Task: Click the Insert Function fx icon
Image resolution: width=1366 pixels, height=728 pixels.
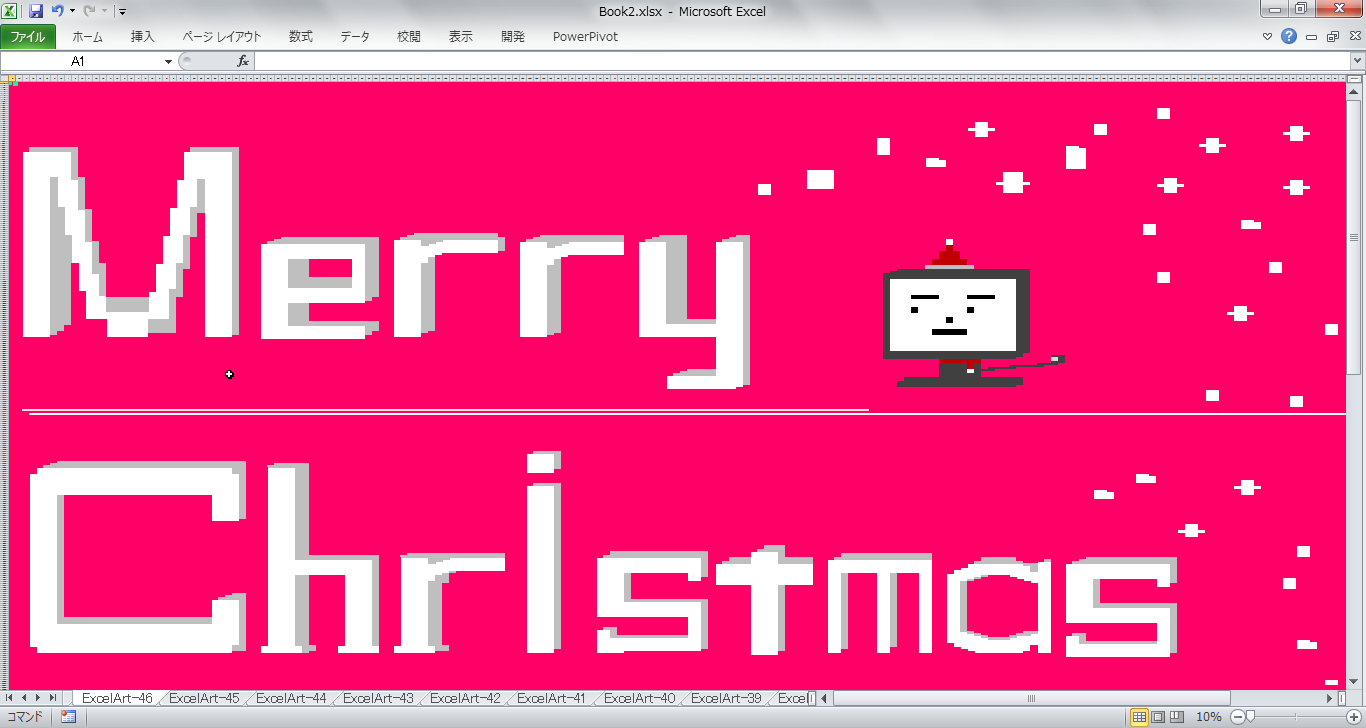Action: (243, 61)
